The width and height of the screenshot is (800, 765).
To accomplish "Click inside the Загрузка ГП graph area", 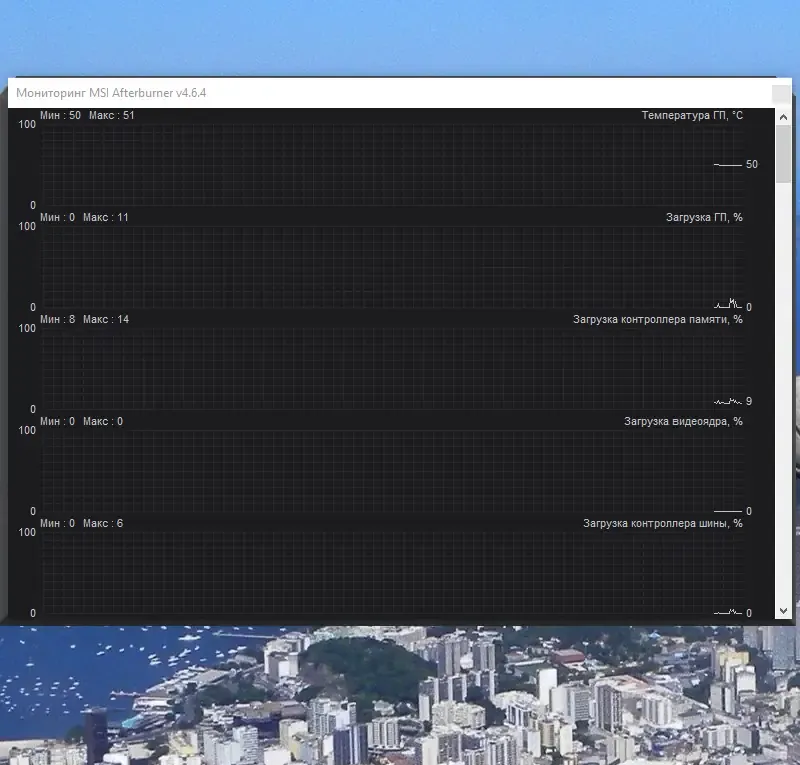I will 392,266.
